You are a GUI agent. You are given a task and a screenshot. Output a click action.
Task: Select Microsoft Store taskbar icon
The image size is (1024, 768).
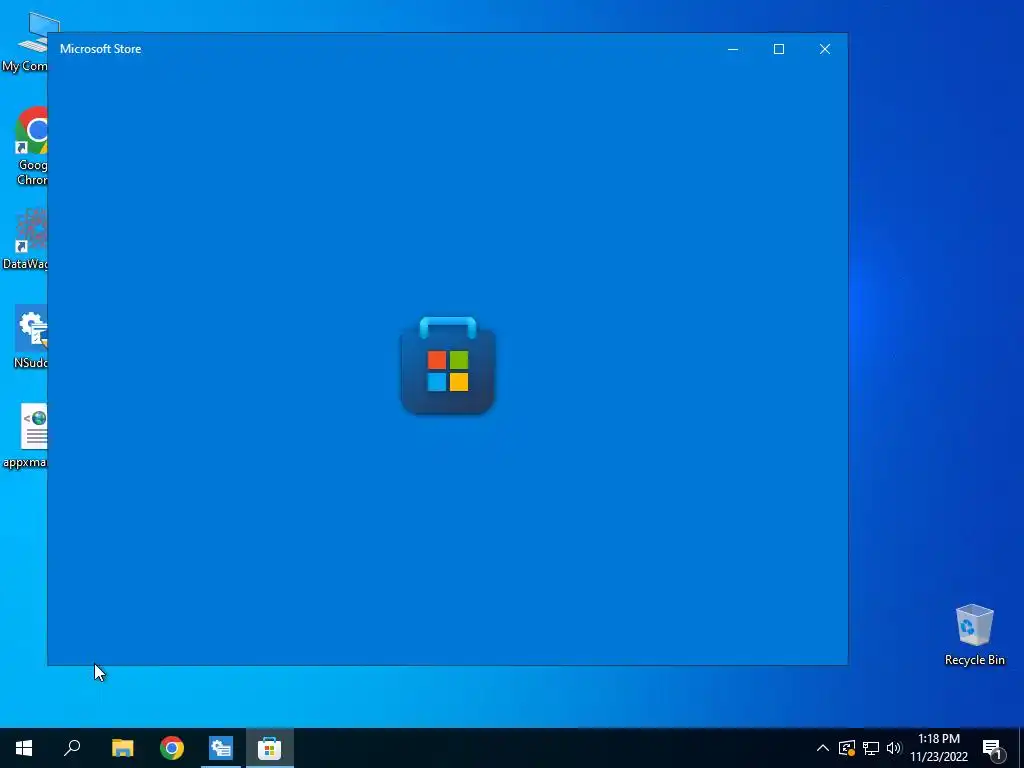coord(269,748)
